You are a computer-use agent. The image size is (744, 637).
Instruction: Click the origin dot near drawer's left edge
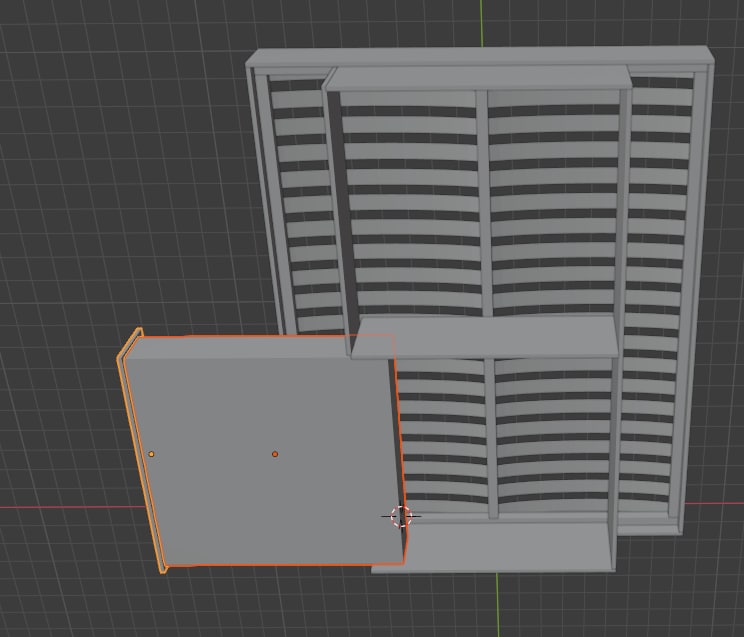coord(151,454)
